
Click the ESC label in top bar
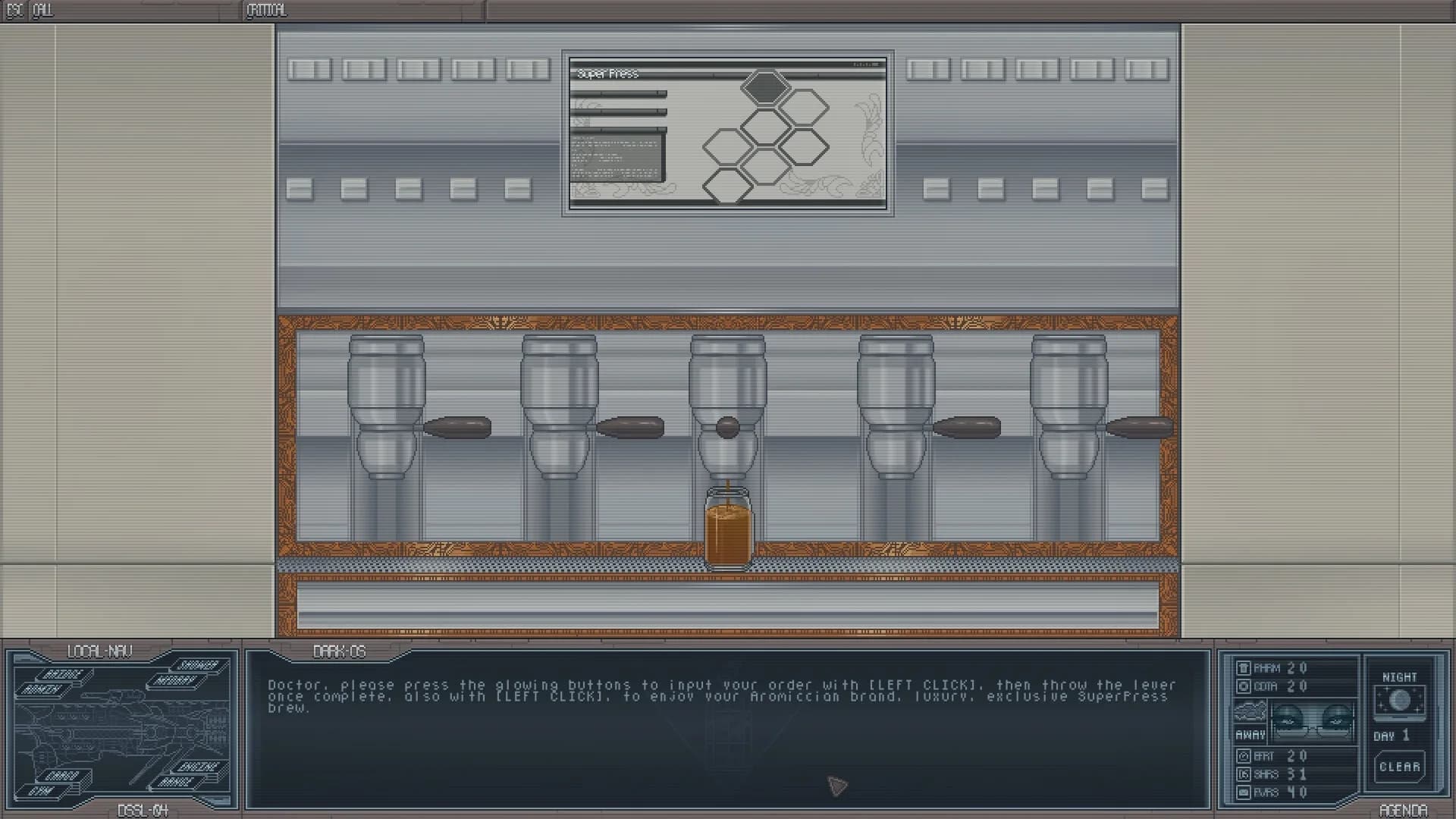[14, 11]
